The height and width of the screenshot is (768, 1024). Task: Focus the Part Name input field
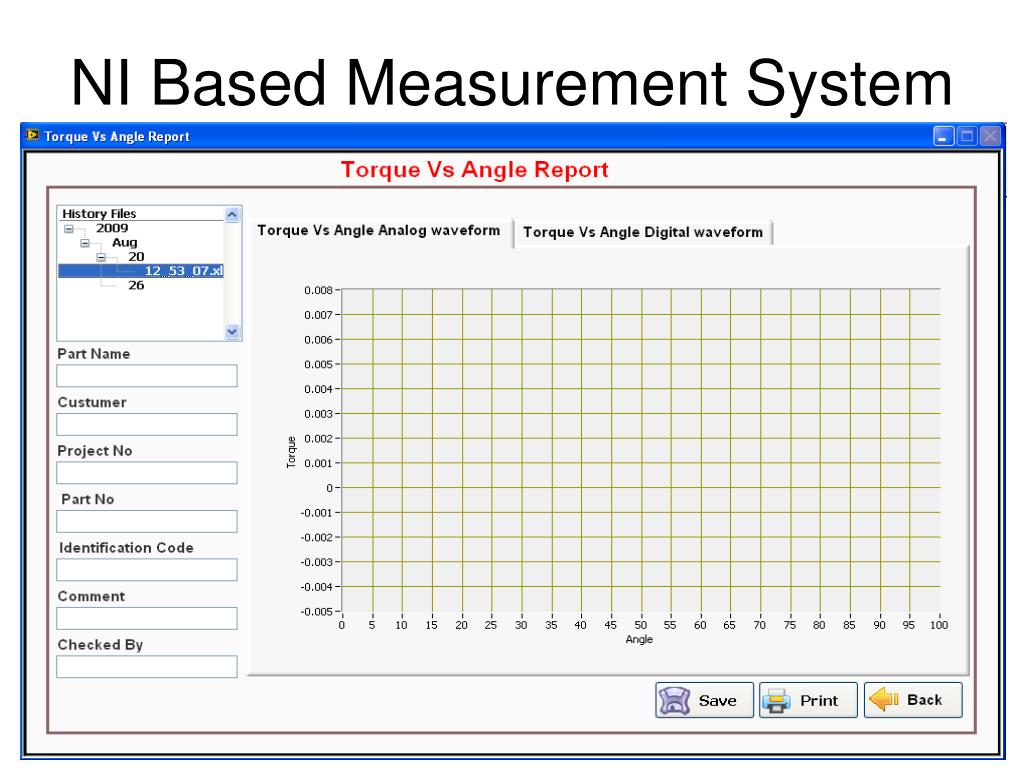147,376
